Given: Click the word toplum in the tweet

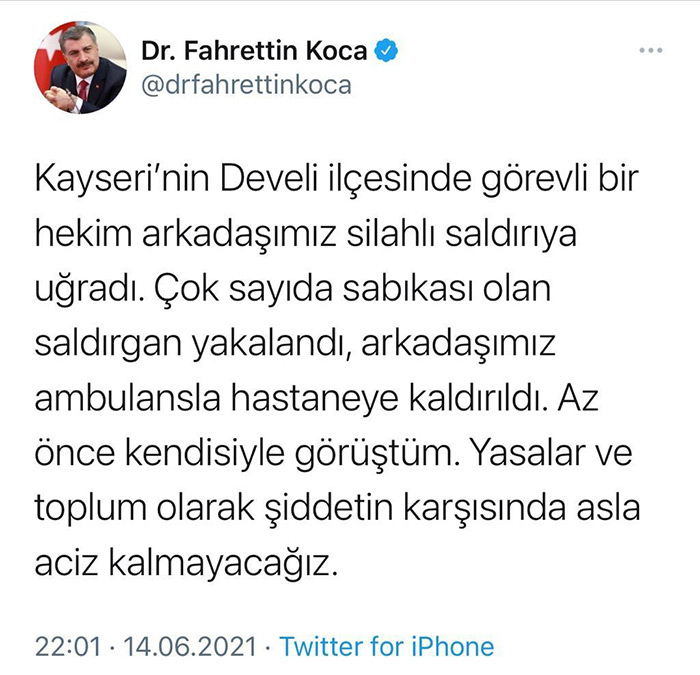Looking at the screenshot, I should click(90, 511).
